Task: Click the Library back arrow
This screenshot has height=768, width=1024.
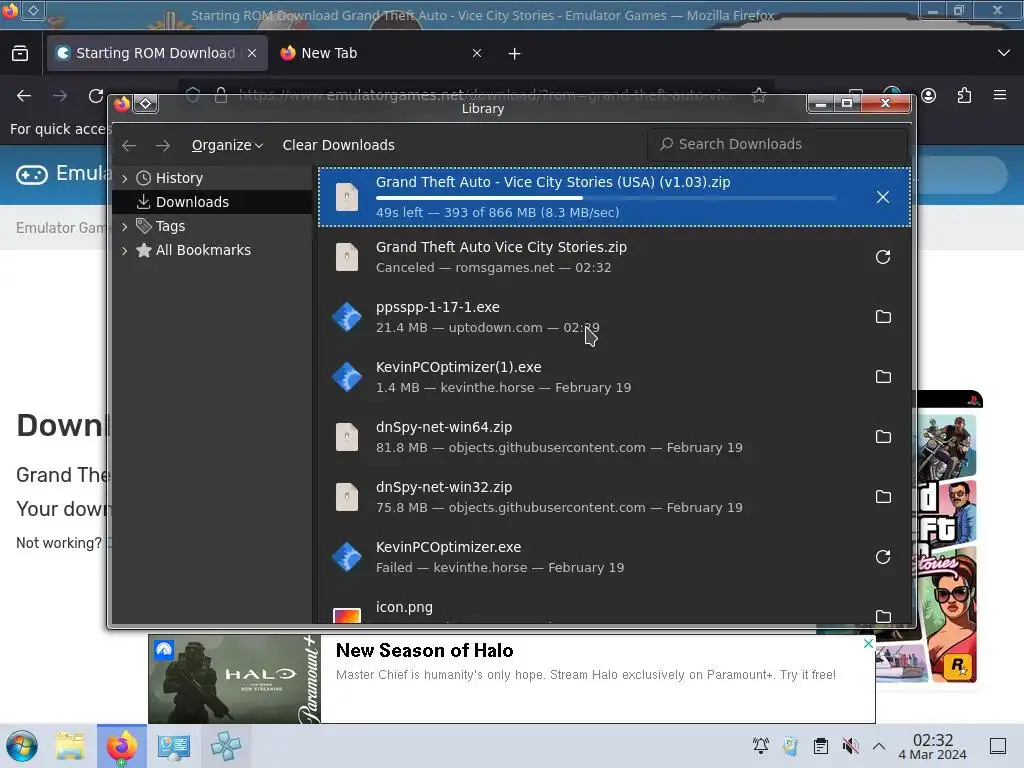Action: pos(129,145)
